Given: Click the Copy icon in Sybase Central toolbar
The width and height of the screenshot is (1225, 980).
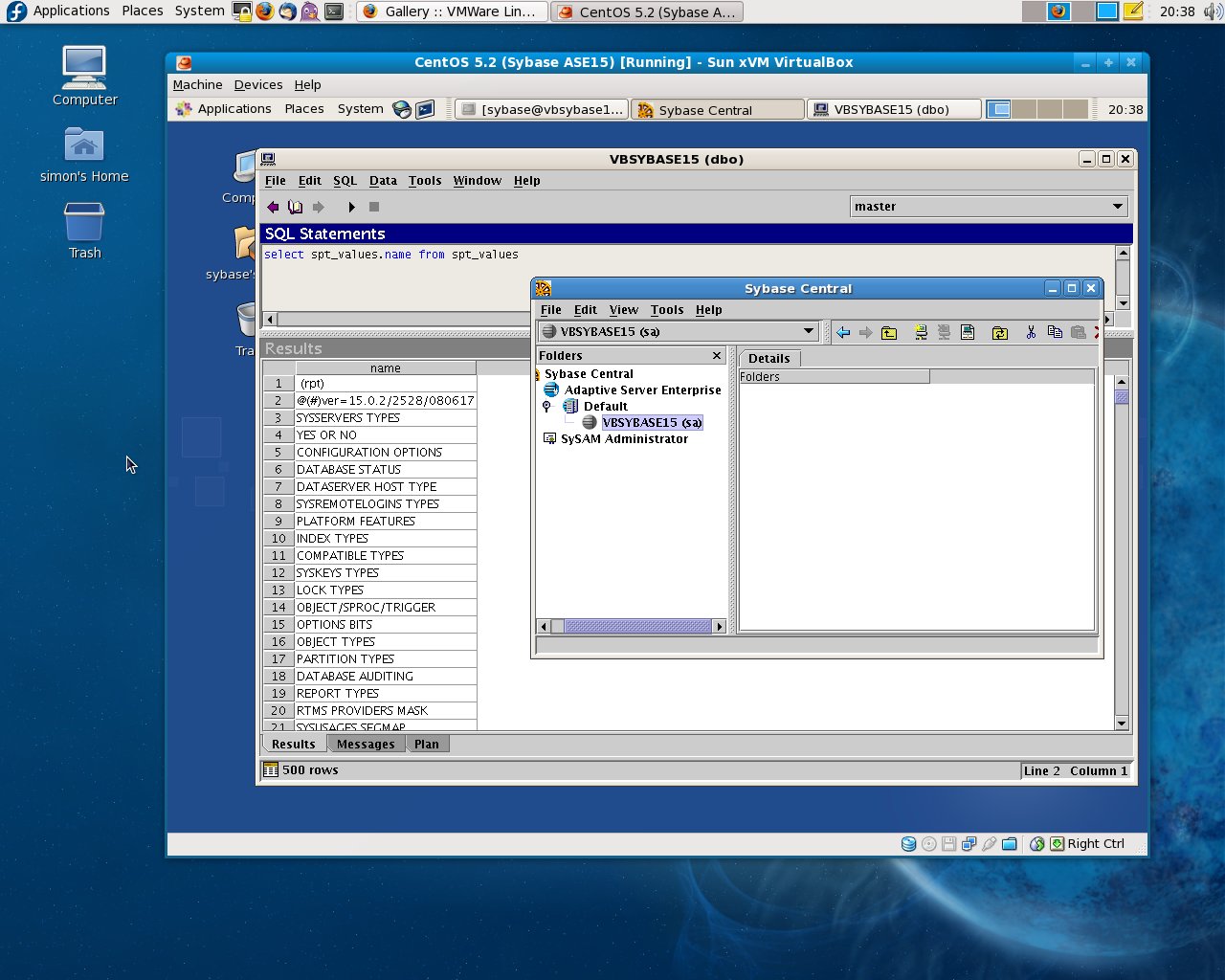Looking at the screenshot, I should [1055, 332].
